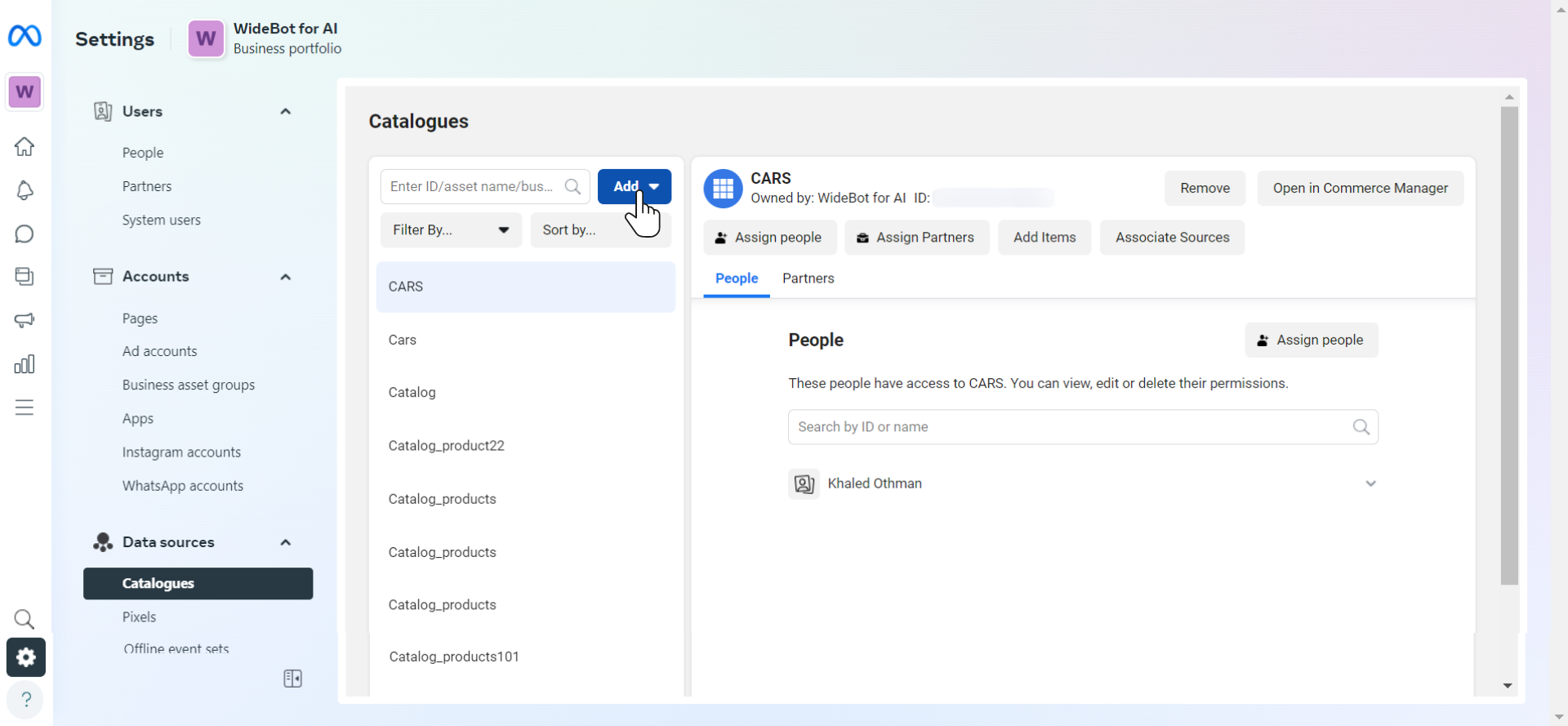Click the CARS catalogue grid icon
1568x726 pixels.
(x=723, y=189)
